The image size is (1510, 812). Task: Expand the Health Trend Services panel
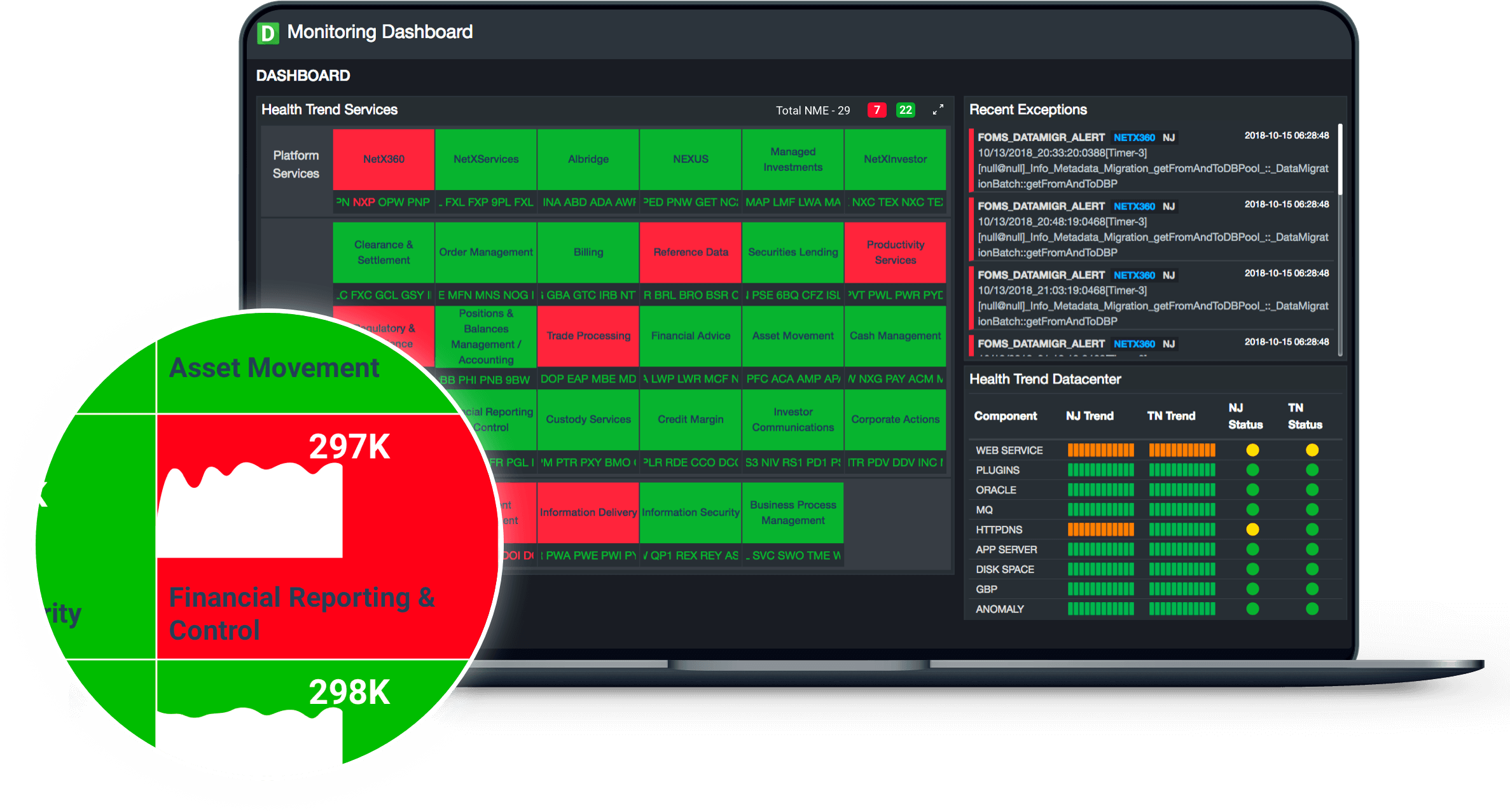pos(938,110)
